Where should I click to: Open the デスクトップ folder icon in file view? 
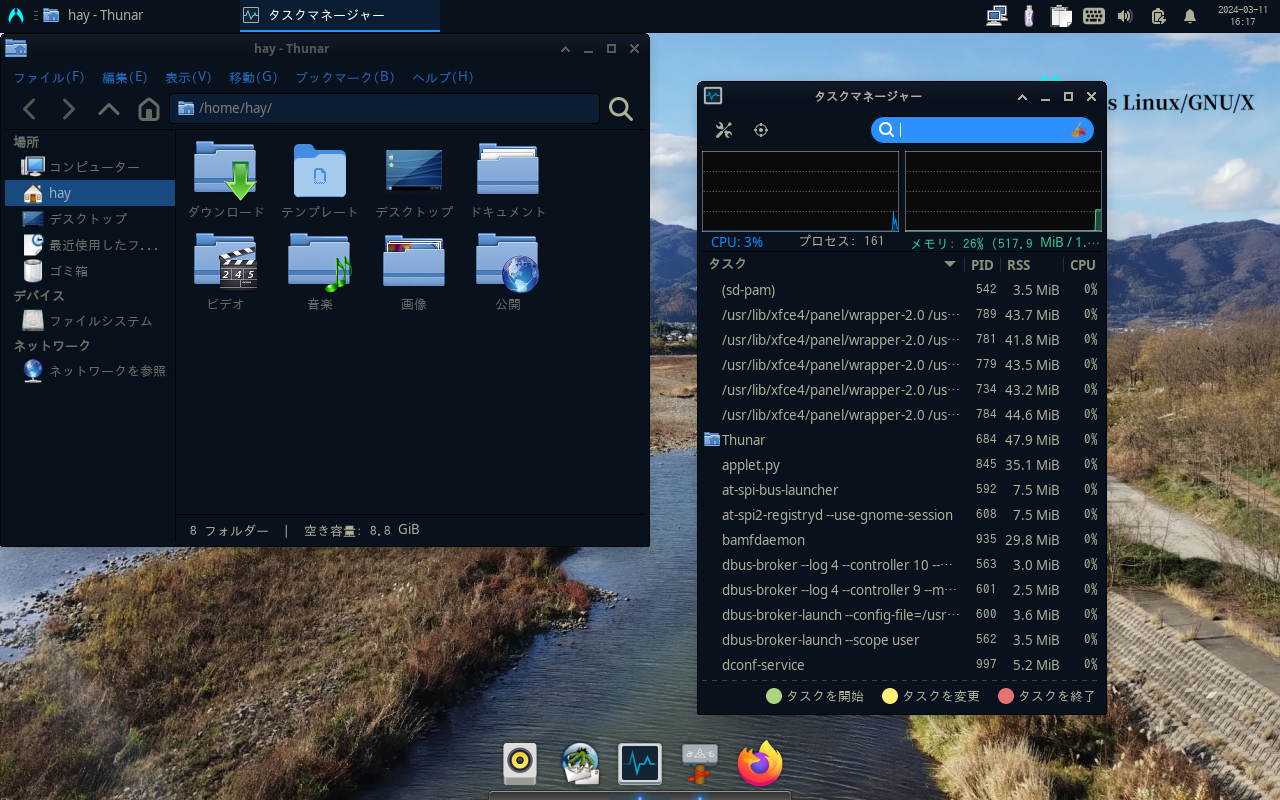(414, 180)
